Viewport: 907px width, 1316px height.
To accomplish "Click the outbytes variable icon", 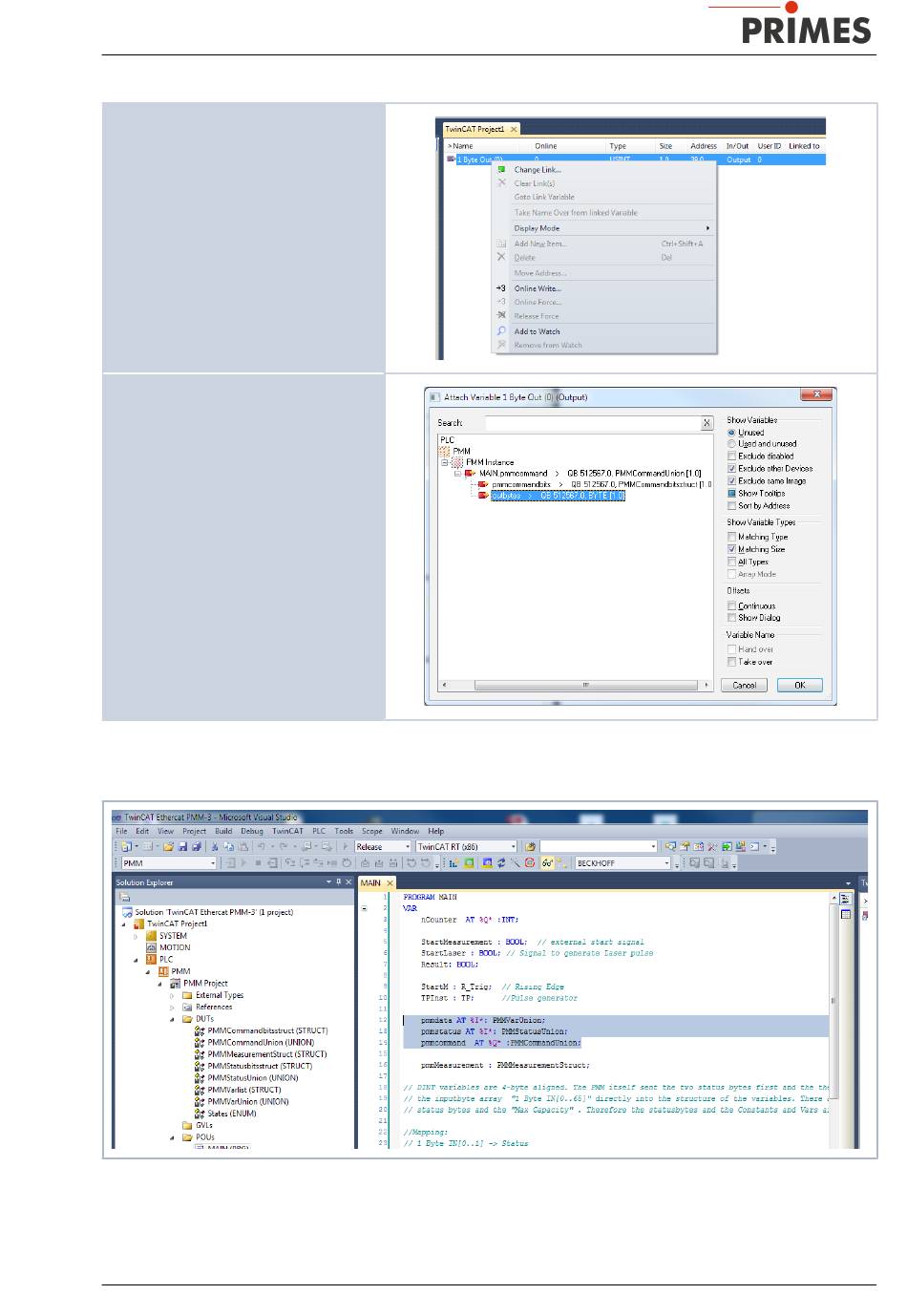I will [x=484, y=496].
